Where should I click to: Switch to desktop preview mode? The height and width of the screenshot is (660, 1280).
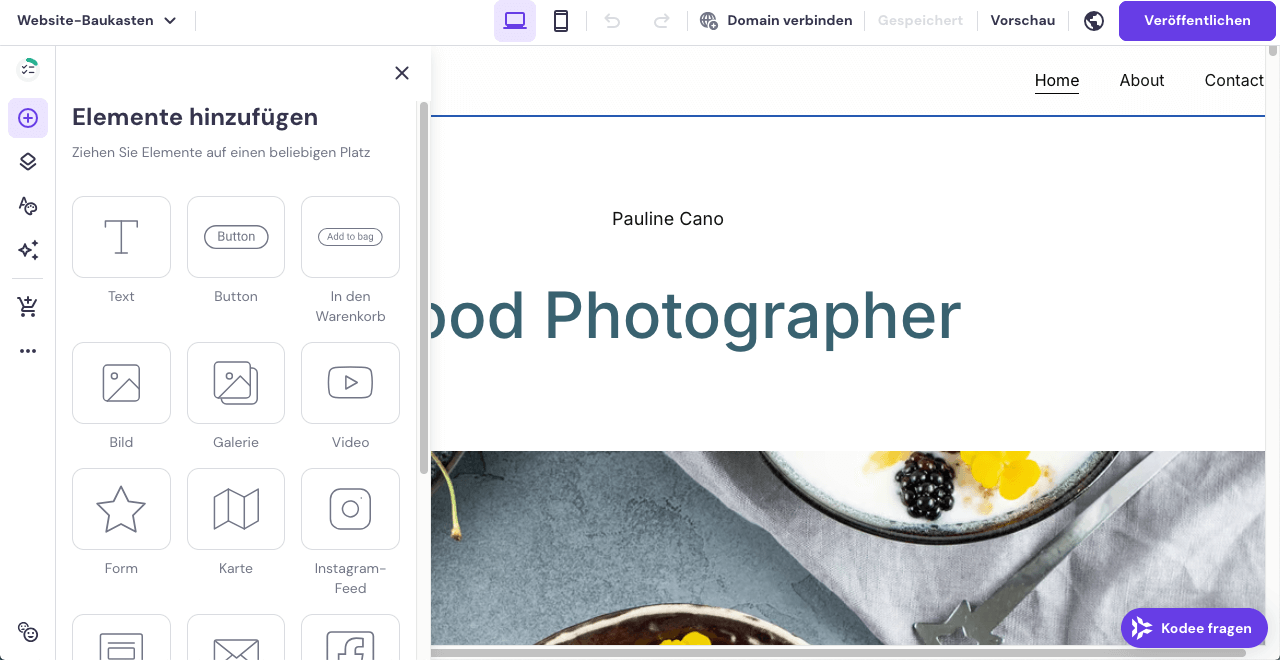[515, 21]
